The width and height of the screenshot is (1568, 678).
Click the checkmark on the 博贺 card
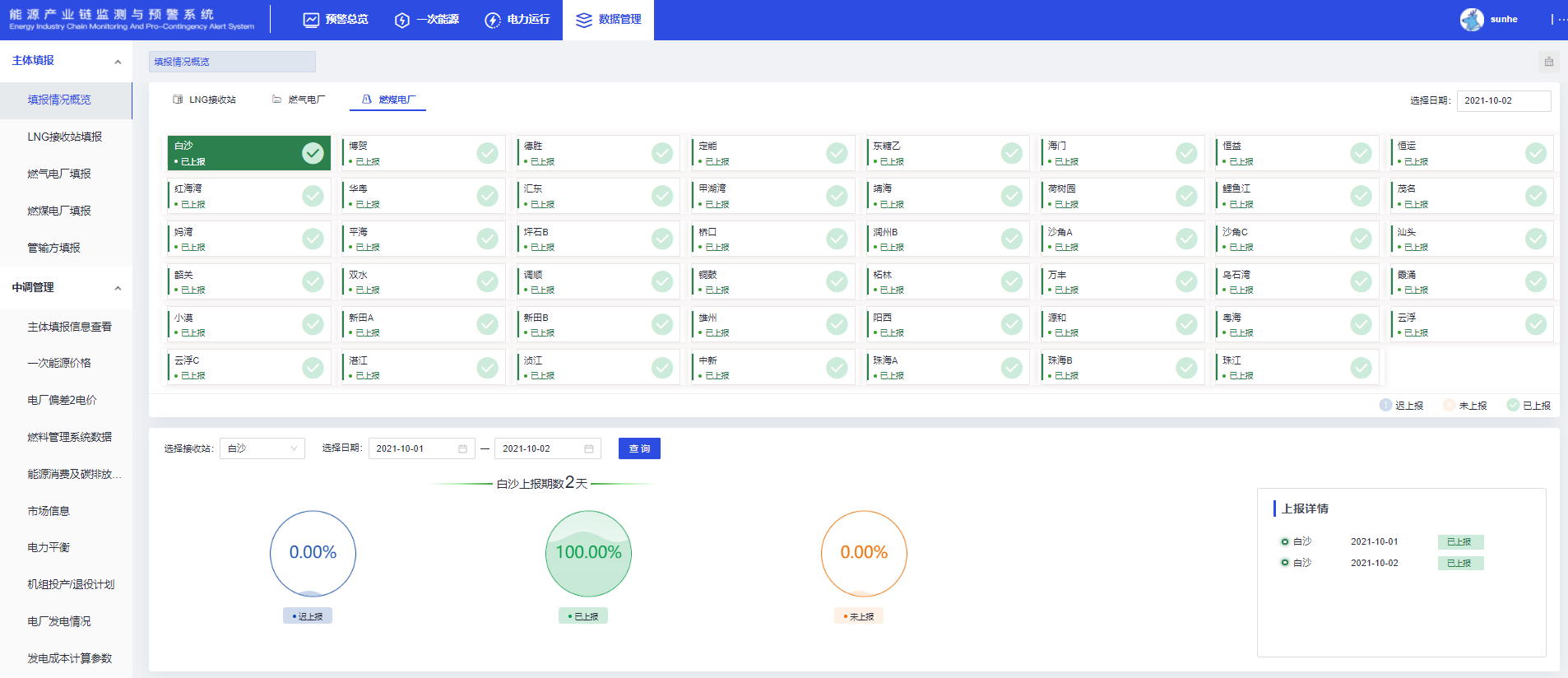(x=487, y=153)
